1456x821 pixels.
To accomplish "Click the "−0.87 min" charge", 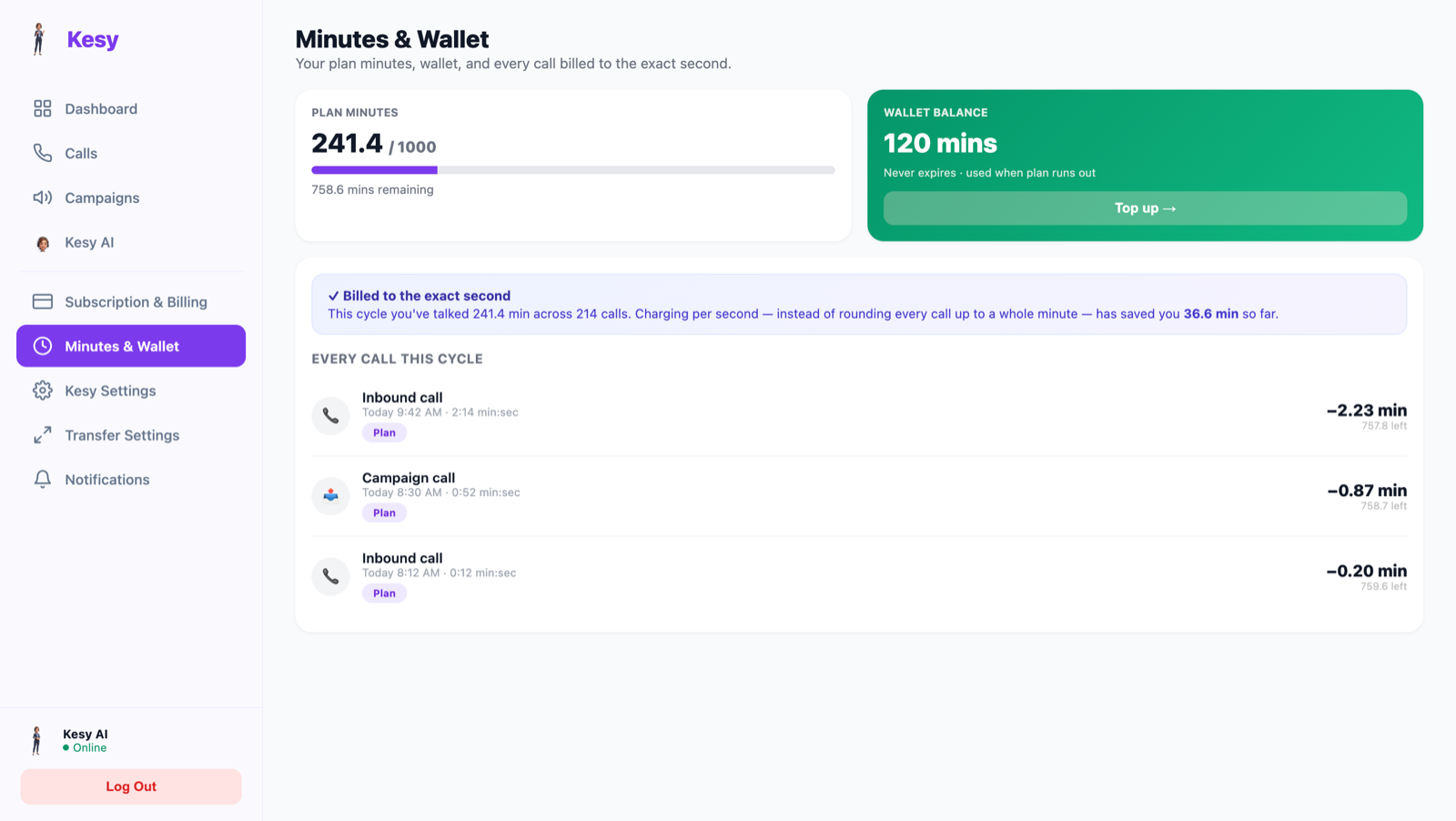I will [x=1367, y=491].
